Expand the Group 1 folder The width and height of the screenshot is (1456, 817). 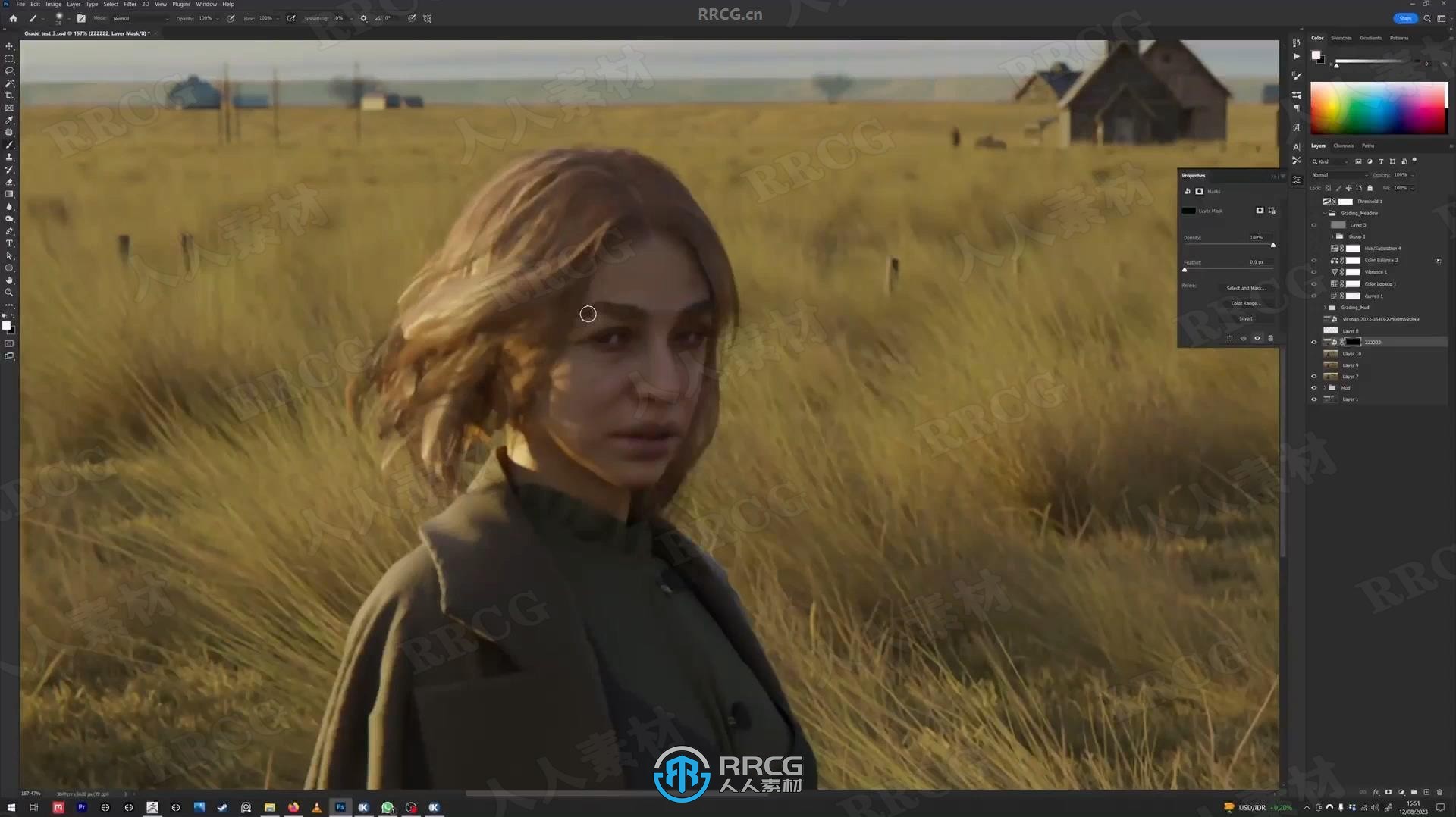[x=1332, y=237]
